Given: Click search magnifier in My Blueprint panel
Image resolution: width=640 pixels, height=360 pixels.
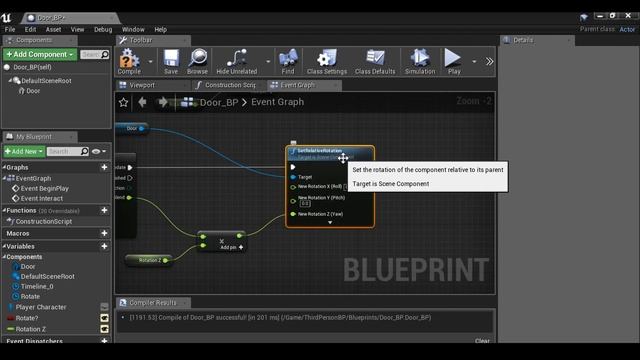Looking at the screenshot, I should [84, 151].
